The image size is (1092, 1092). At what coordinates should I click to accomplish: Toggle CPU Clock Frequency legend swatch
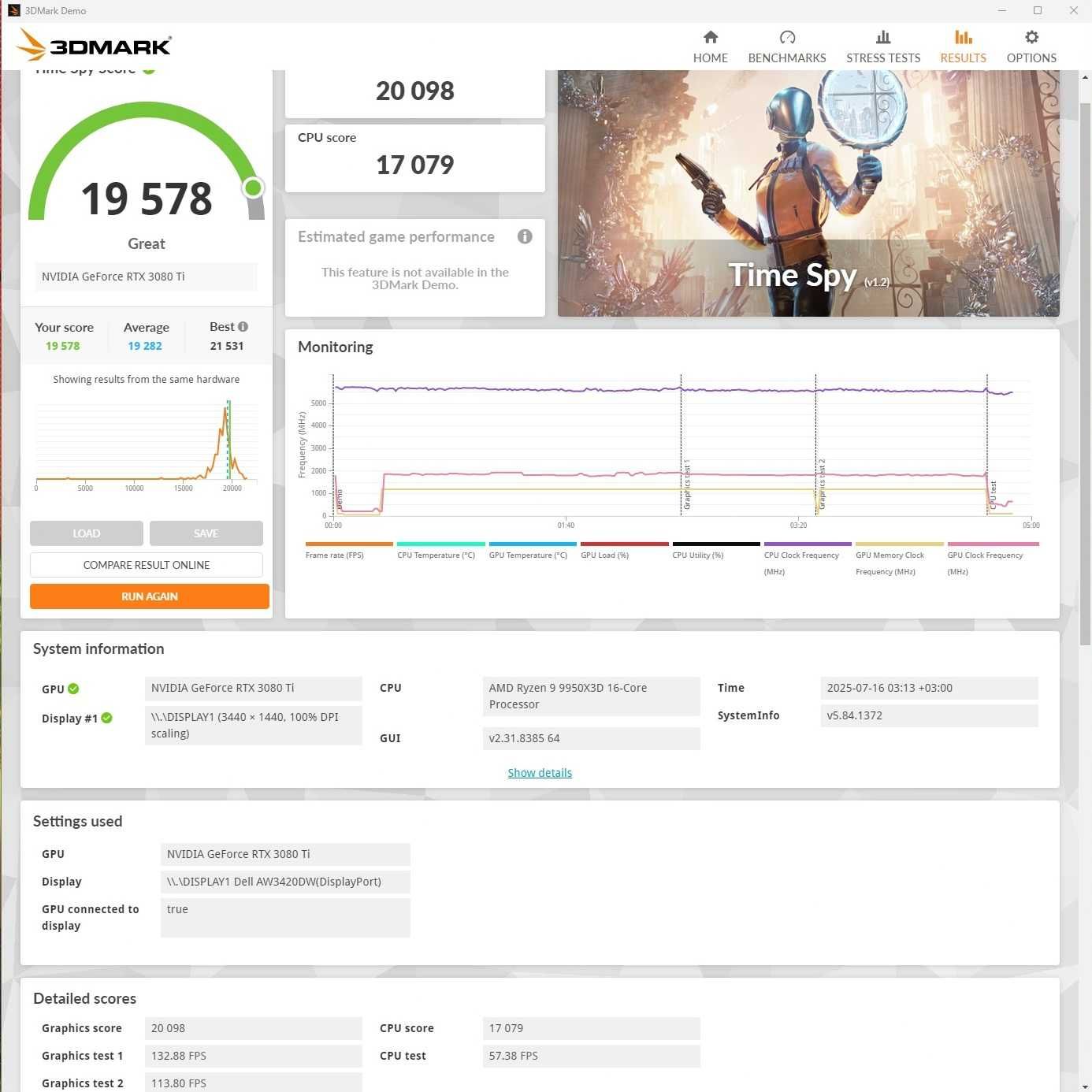808,544
